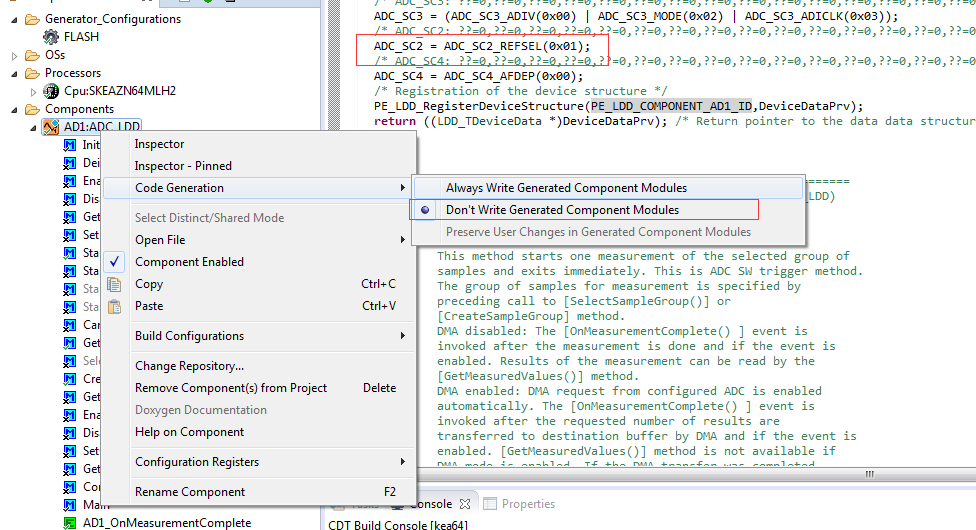
Task: Choose Paste text in the context menu
Action: [149, 306]
